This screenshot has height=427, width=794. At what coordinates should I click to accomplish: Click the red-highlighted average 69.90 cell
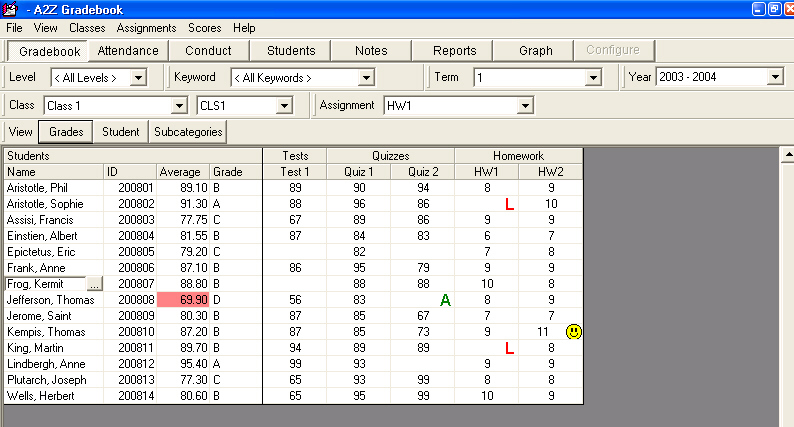click(x=183, y=300)
